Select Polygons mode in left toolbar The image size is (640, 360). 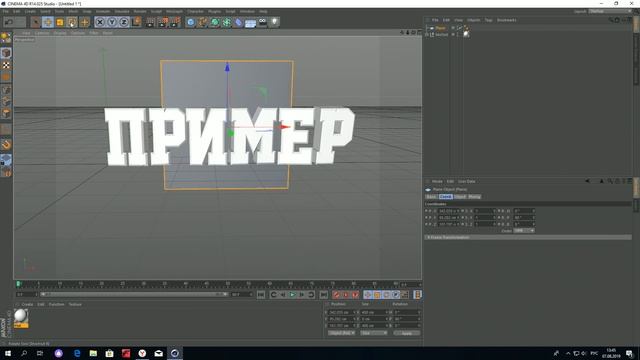pyautogui.click(x=6, y=113)
